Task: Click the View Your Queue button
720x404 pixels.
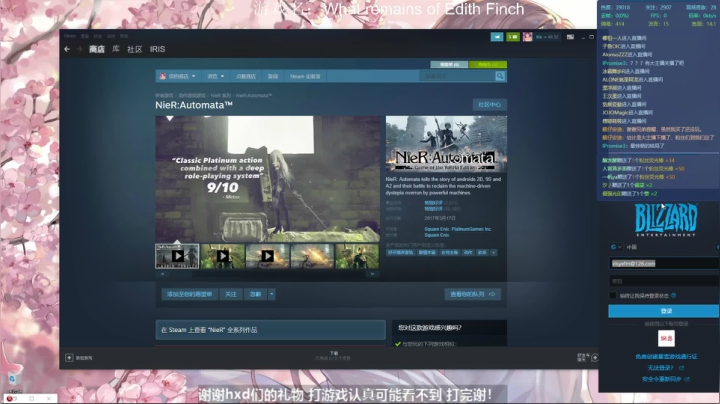Action: (x=472, y=294)
